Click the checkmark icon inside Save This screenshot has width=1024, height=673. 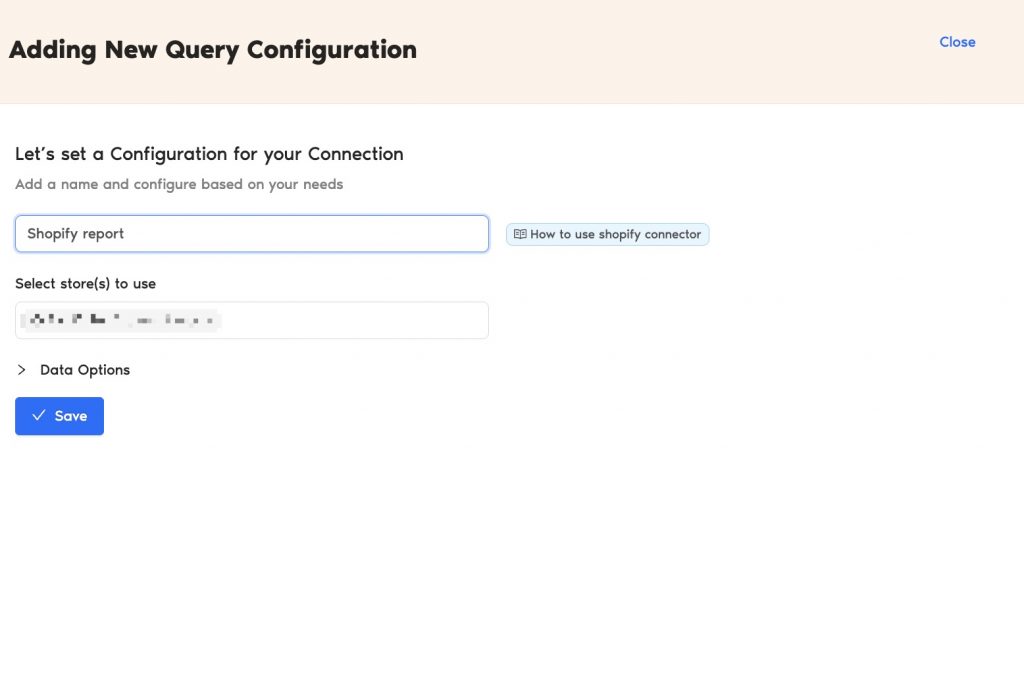38,416
